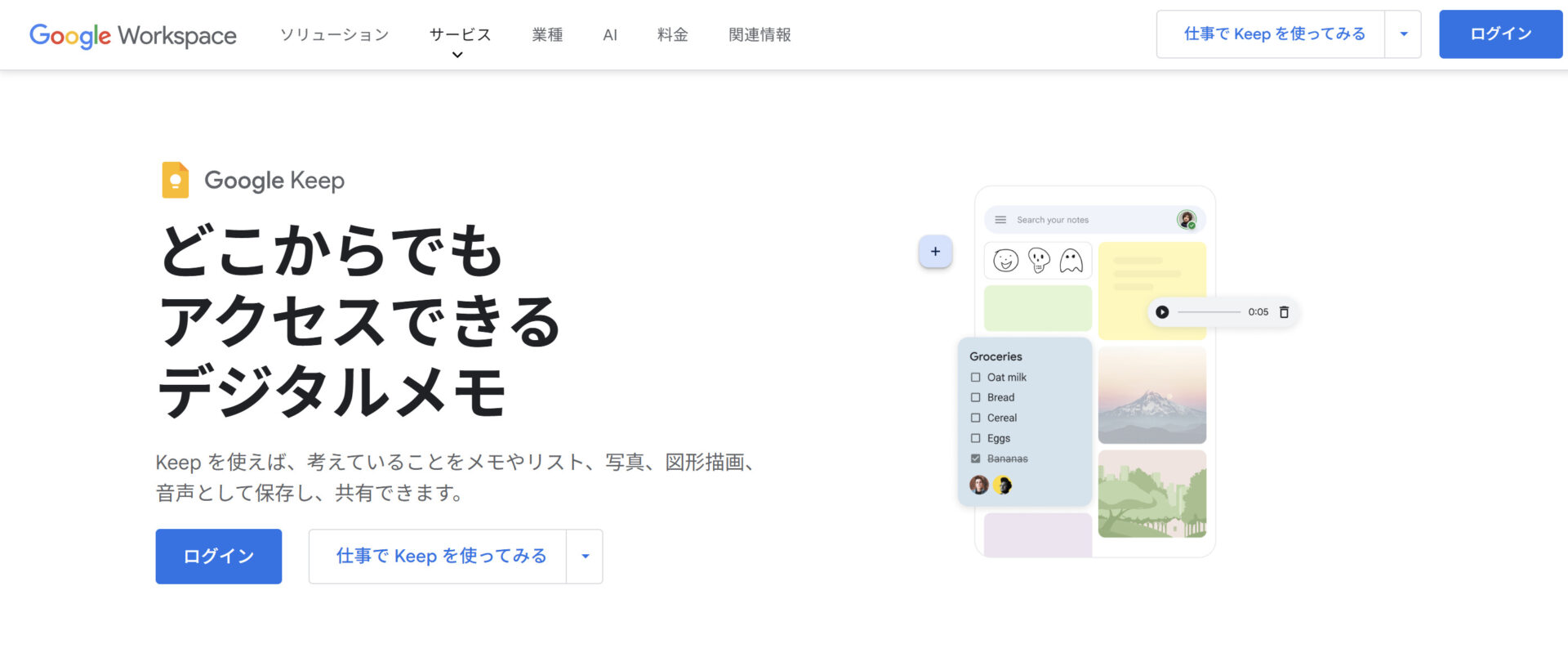Select the purple note card
This screenshot has width=1568, height=662.
[1038, 535]
